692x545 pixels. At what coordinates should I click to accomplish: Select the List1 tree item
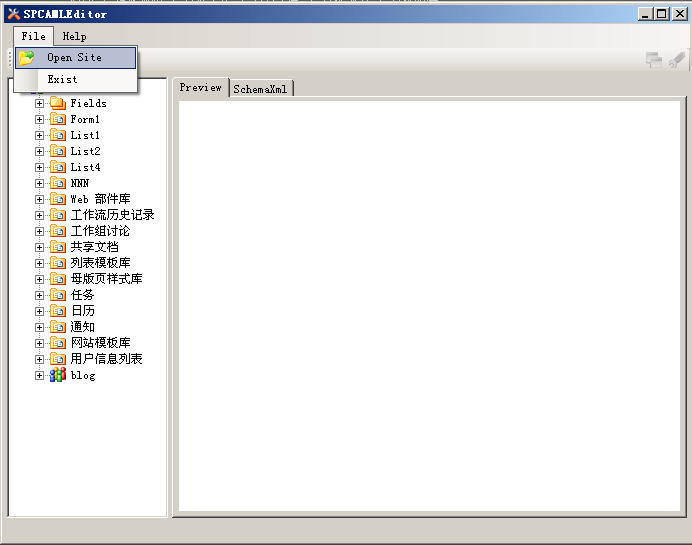[85, 135]
